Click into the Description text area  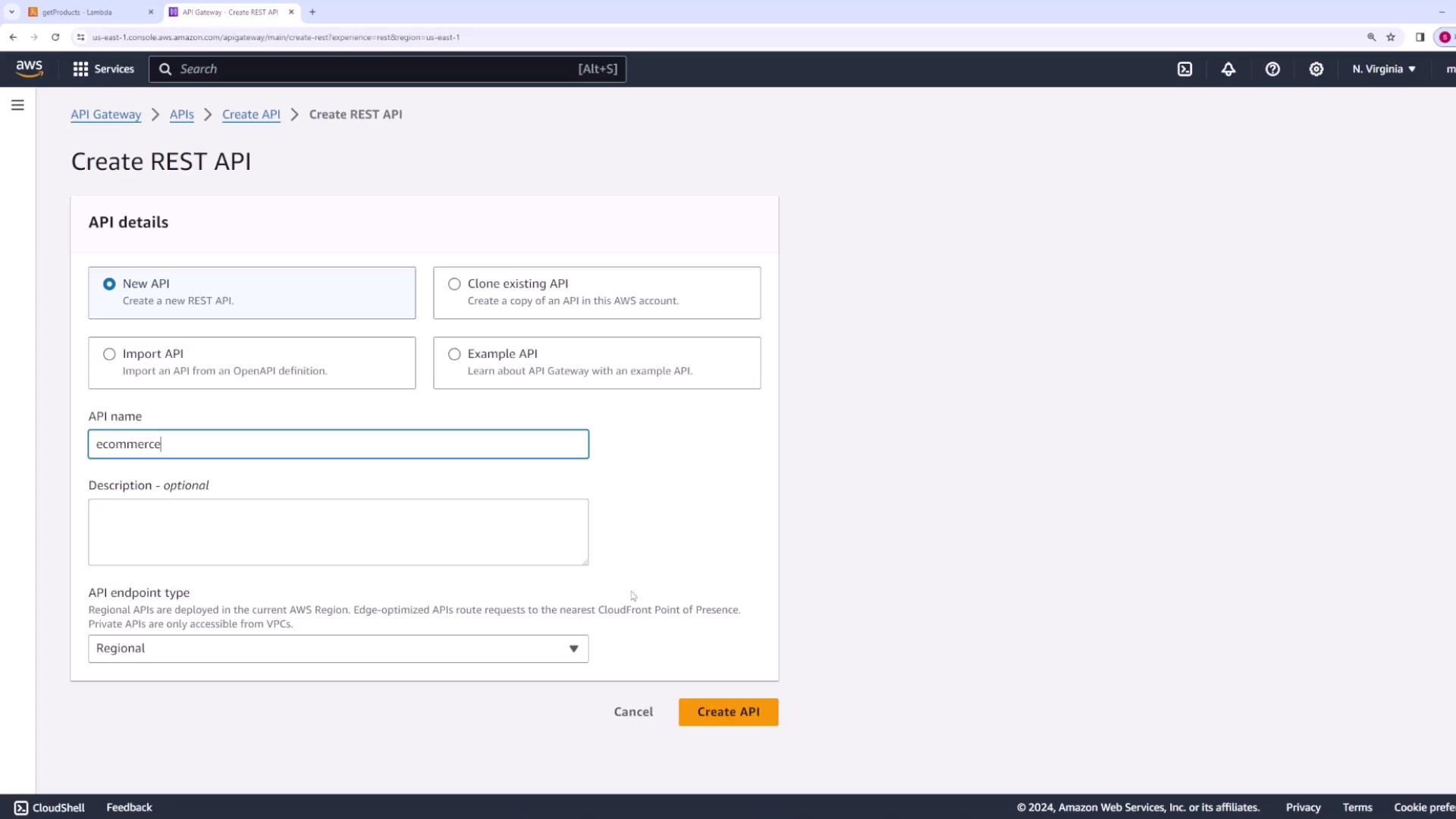(338, 532)
